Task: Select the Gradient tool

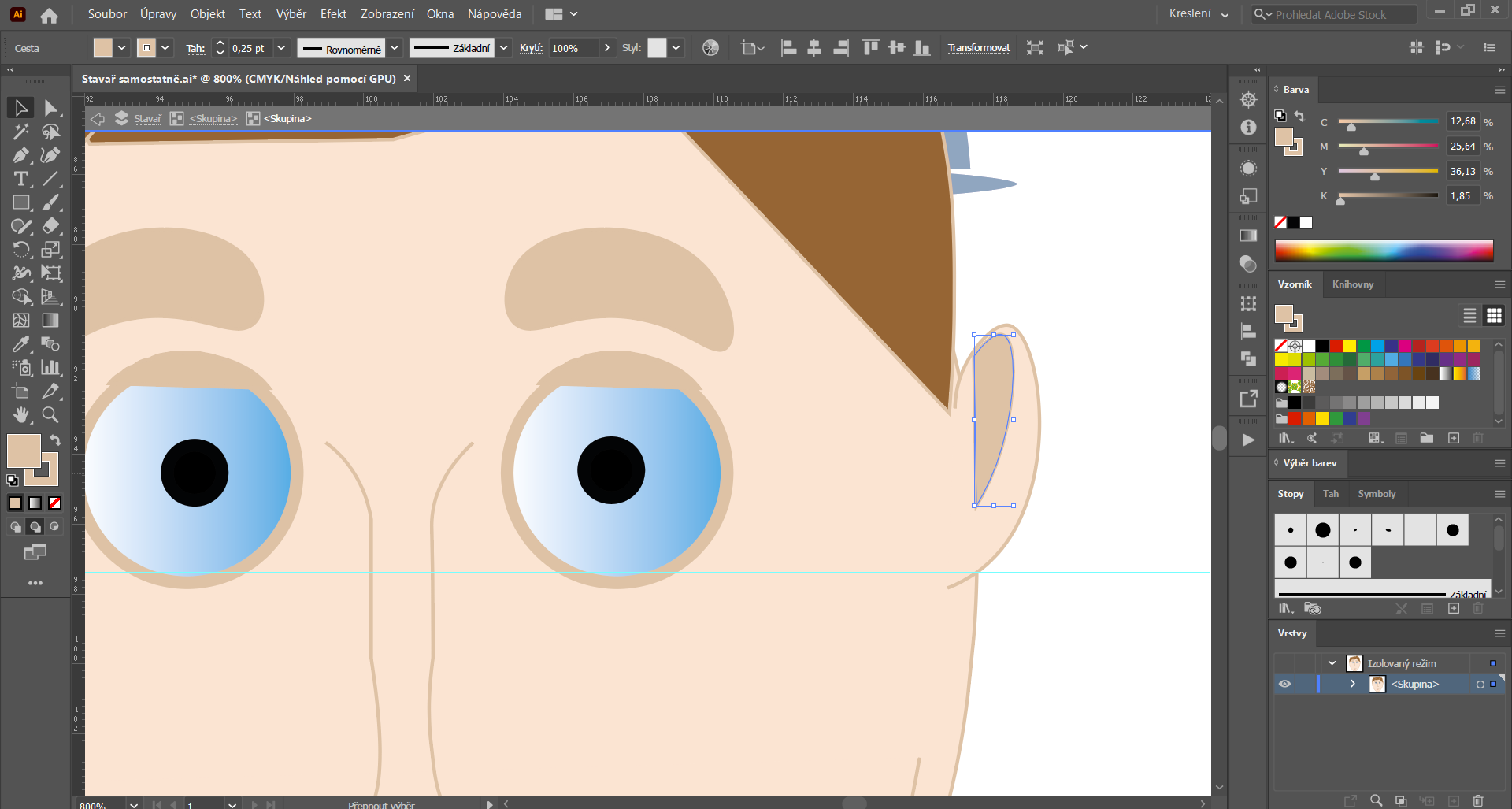Action: (50, 321)
